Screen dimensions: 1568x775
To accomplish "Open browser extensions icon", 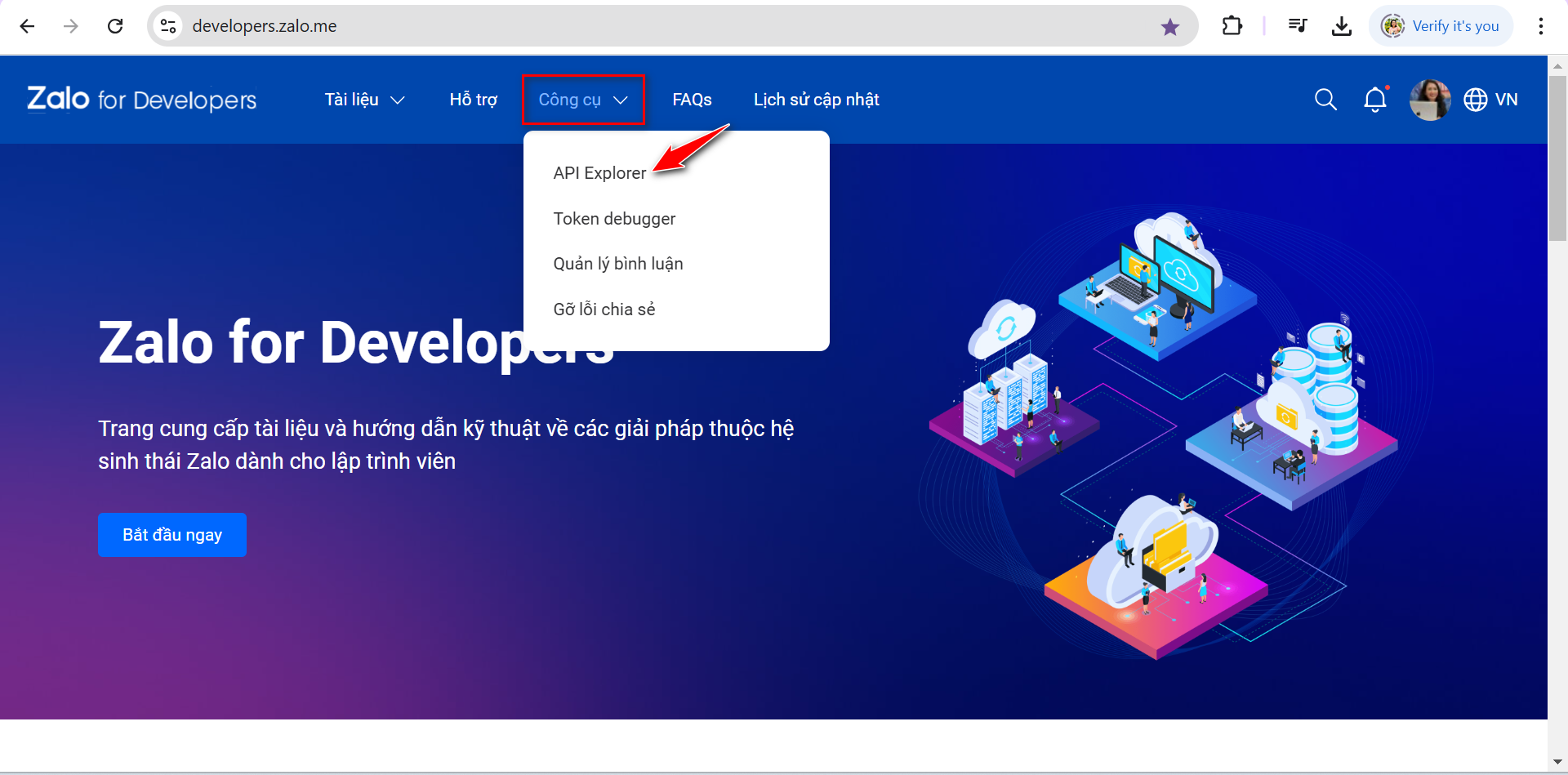I will click(1232, 25).
